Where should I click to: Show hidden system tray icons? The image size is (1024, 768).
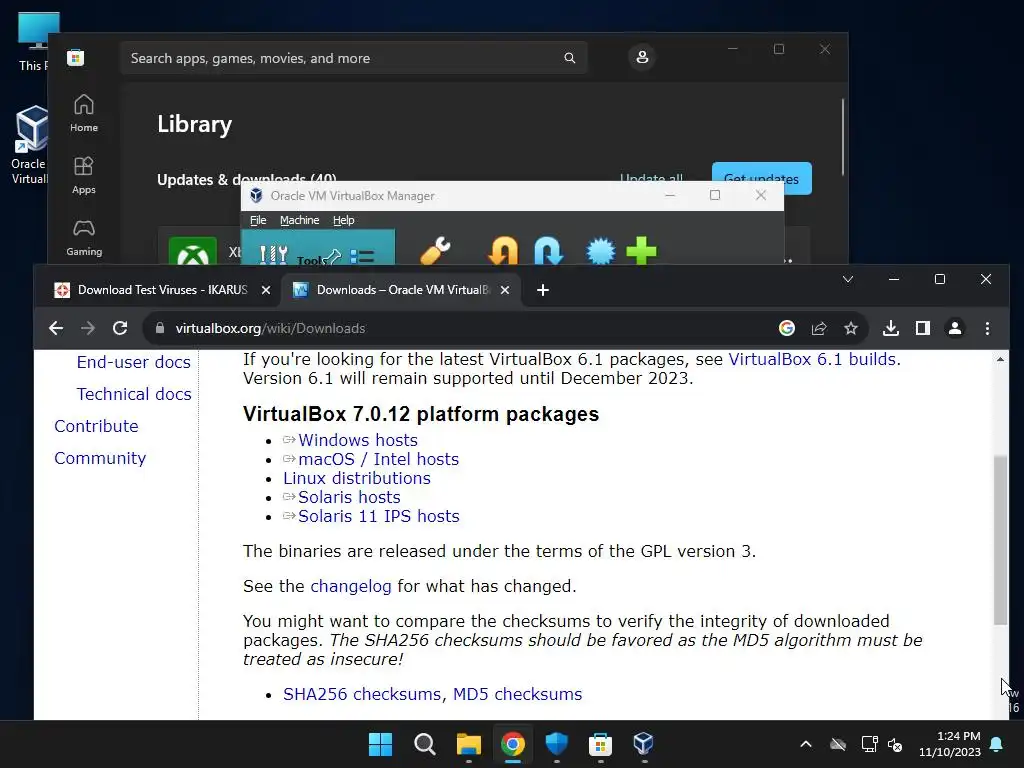(806, 744)
